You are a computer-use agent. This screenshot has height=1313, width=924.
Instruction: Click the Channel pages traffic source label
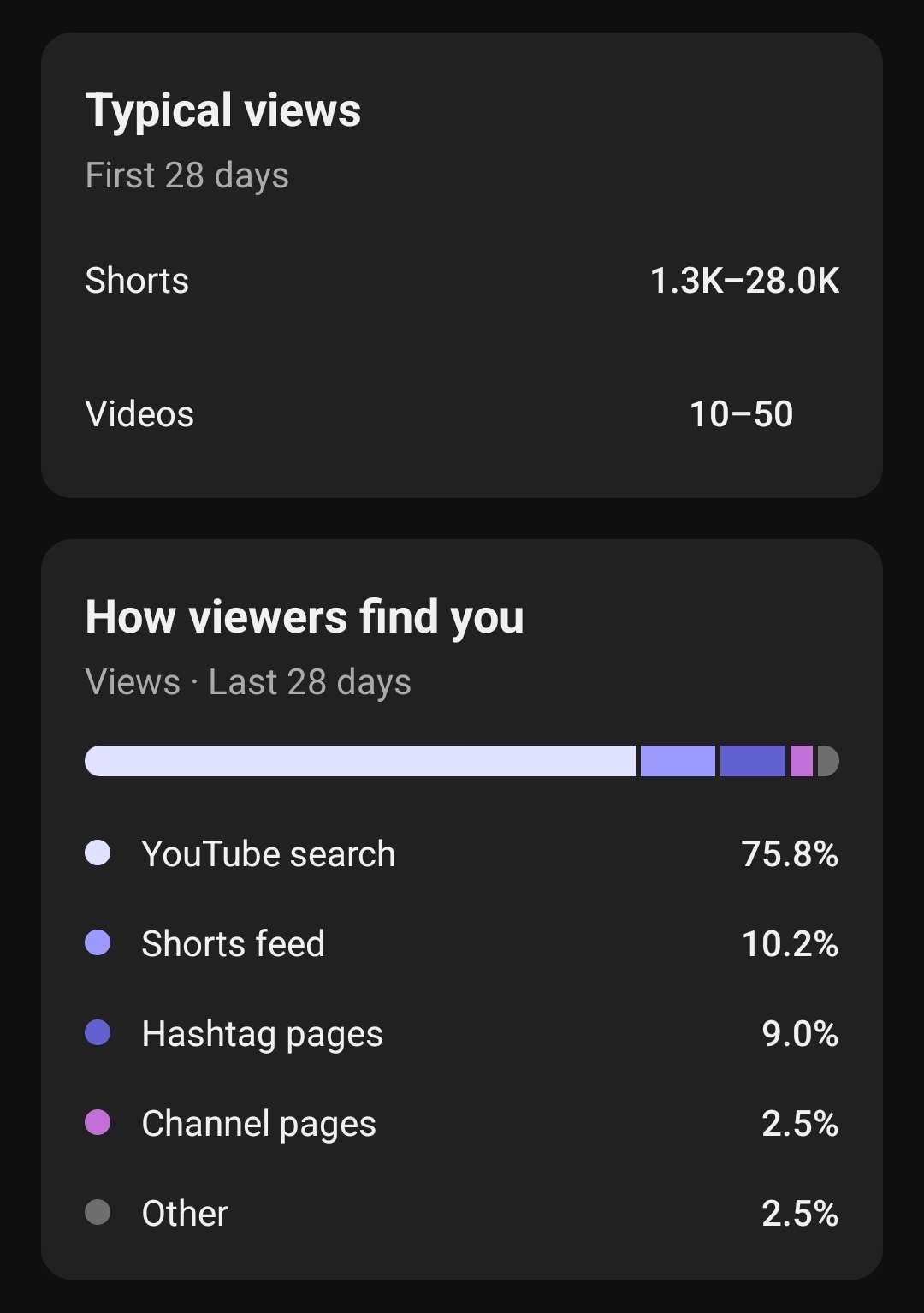(258, 1123)
